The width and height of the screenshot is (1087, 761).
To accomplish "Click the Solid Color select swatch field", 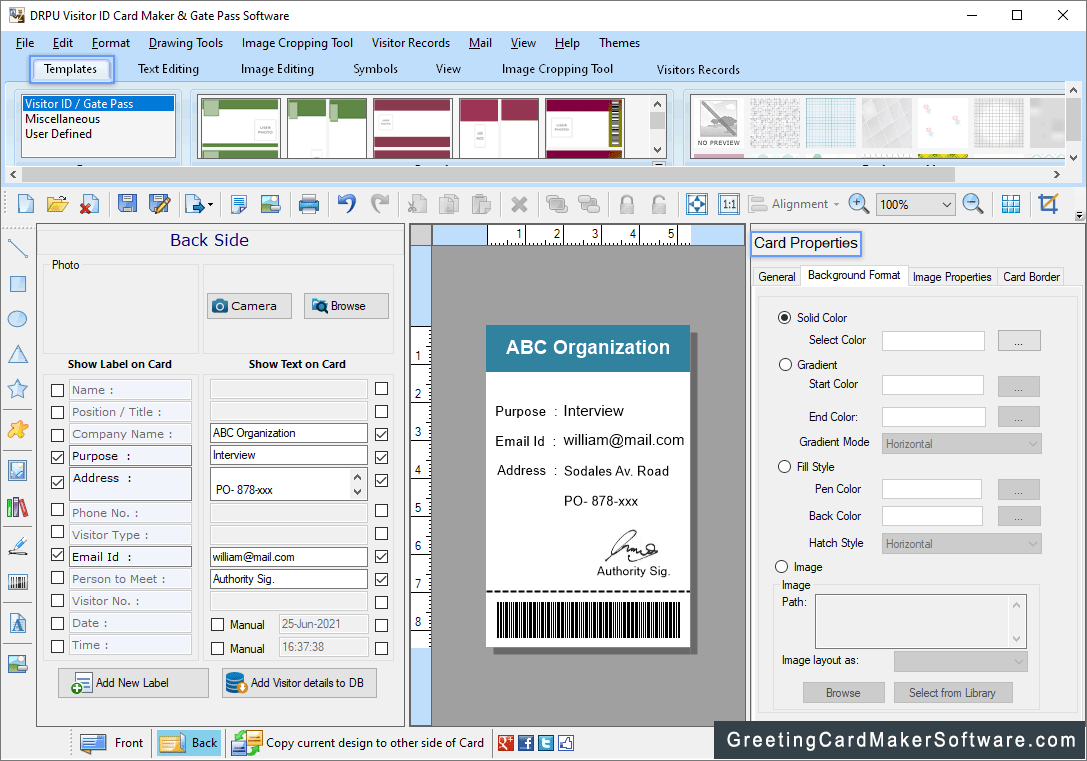I will pos(933,340).
